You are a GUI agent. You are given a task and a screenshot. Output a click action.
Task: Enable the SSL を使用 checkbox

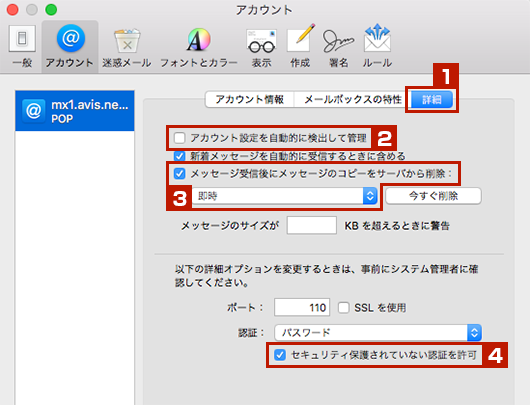click(x=344, y=308)
